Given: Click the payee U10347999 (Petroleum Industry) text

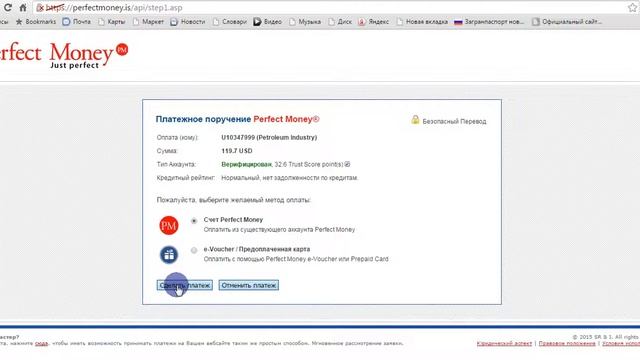Looking at the screenshot, I should pos(269,138).
